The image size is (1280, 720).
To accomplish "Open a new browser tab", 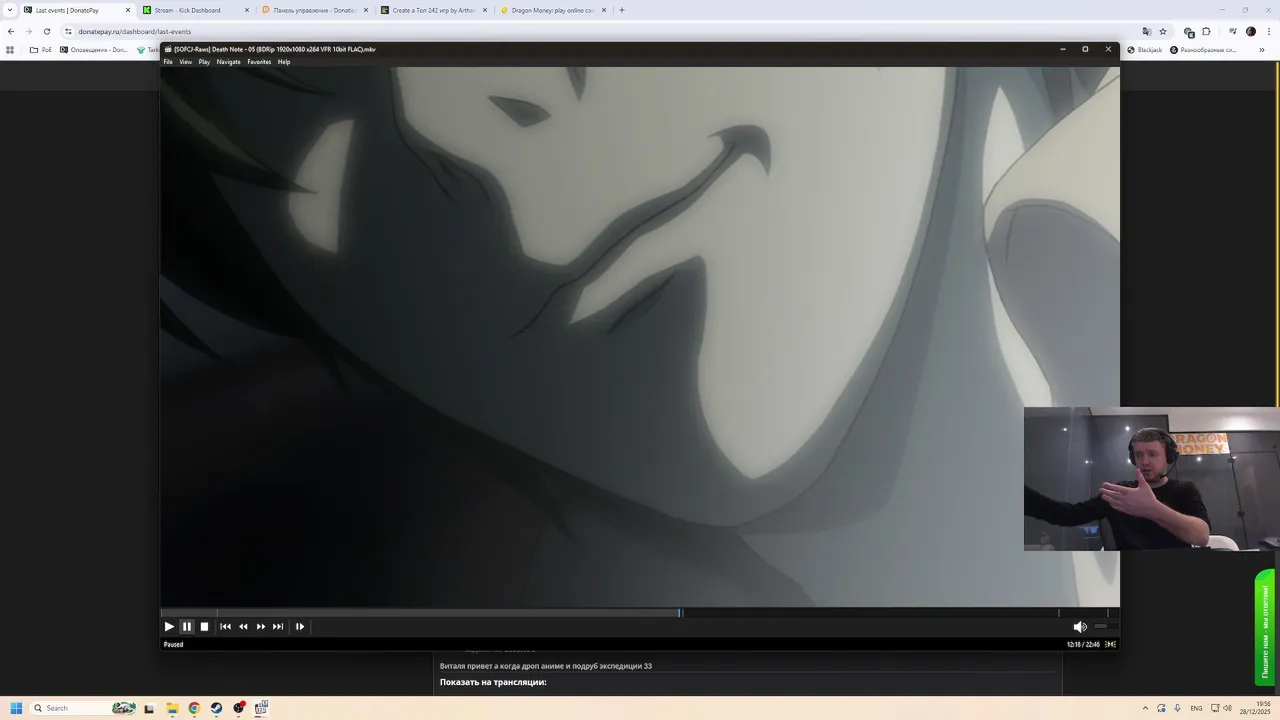I will pos(622,10).
